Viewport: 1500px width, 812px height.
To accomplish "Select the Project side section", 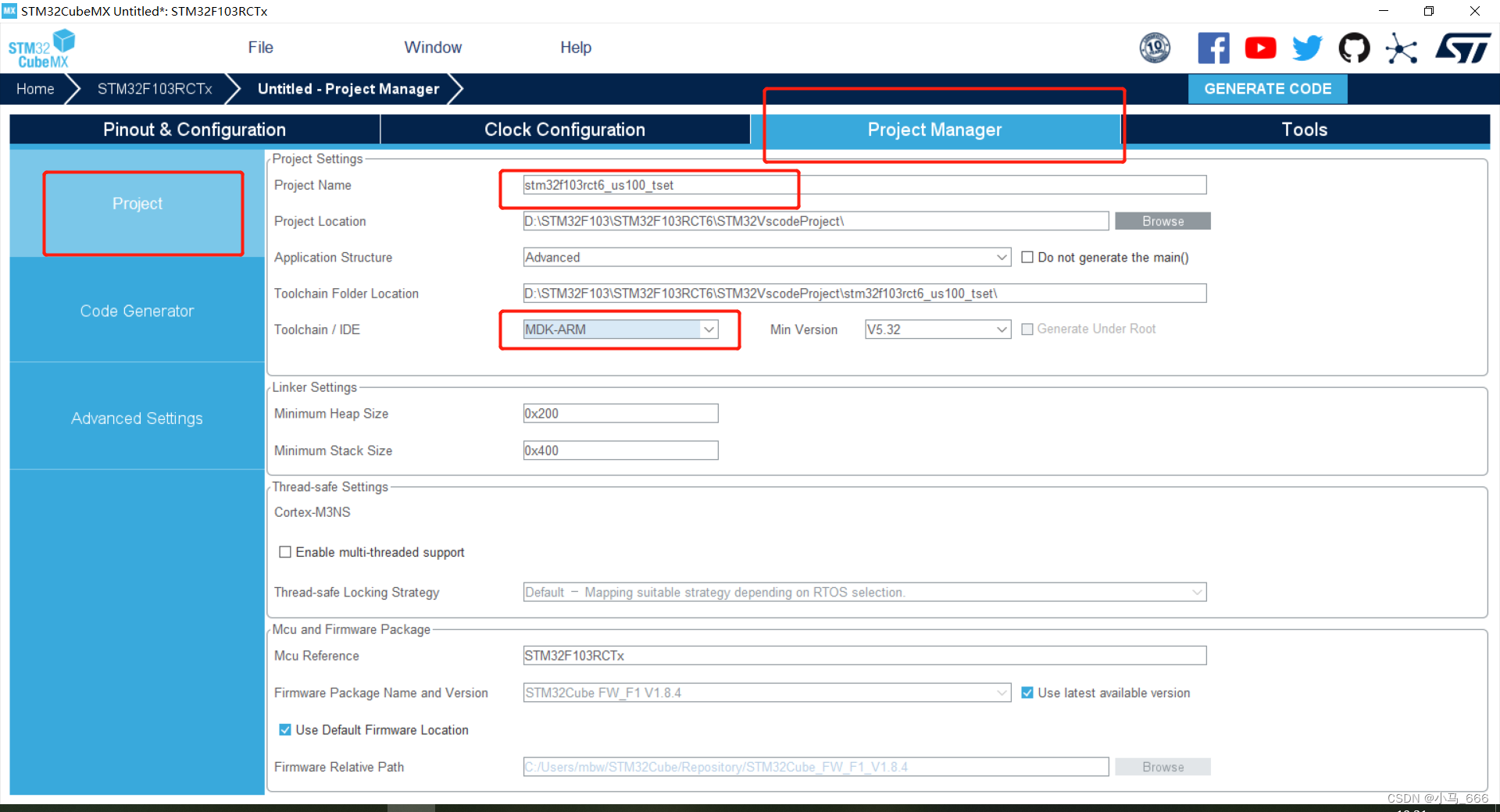I will pos(137,204).
